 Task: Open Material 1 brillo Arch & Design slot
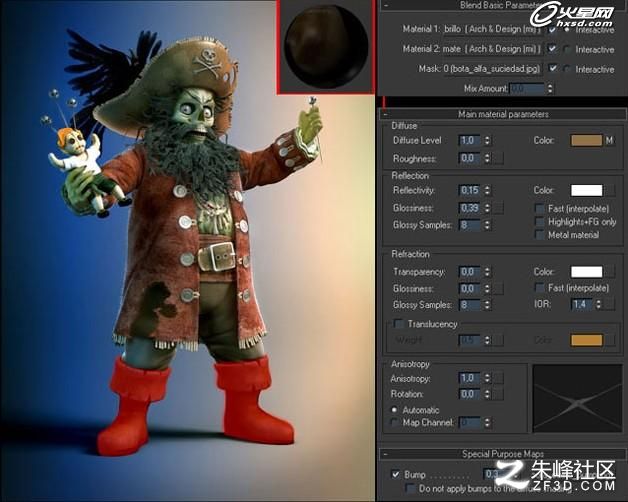[x=492, y=29]
